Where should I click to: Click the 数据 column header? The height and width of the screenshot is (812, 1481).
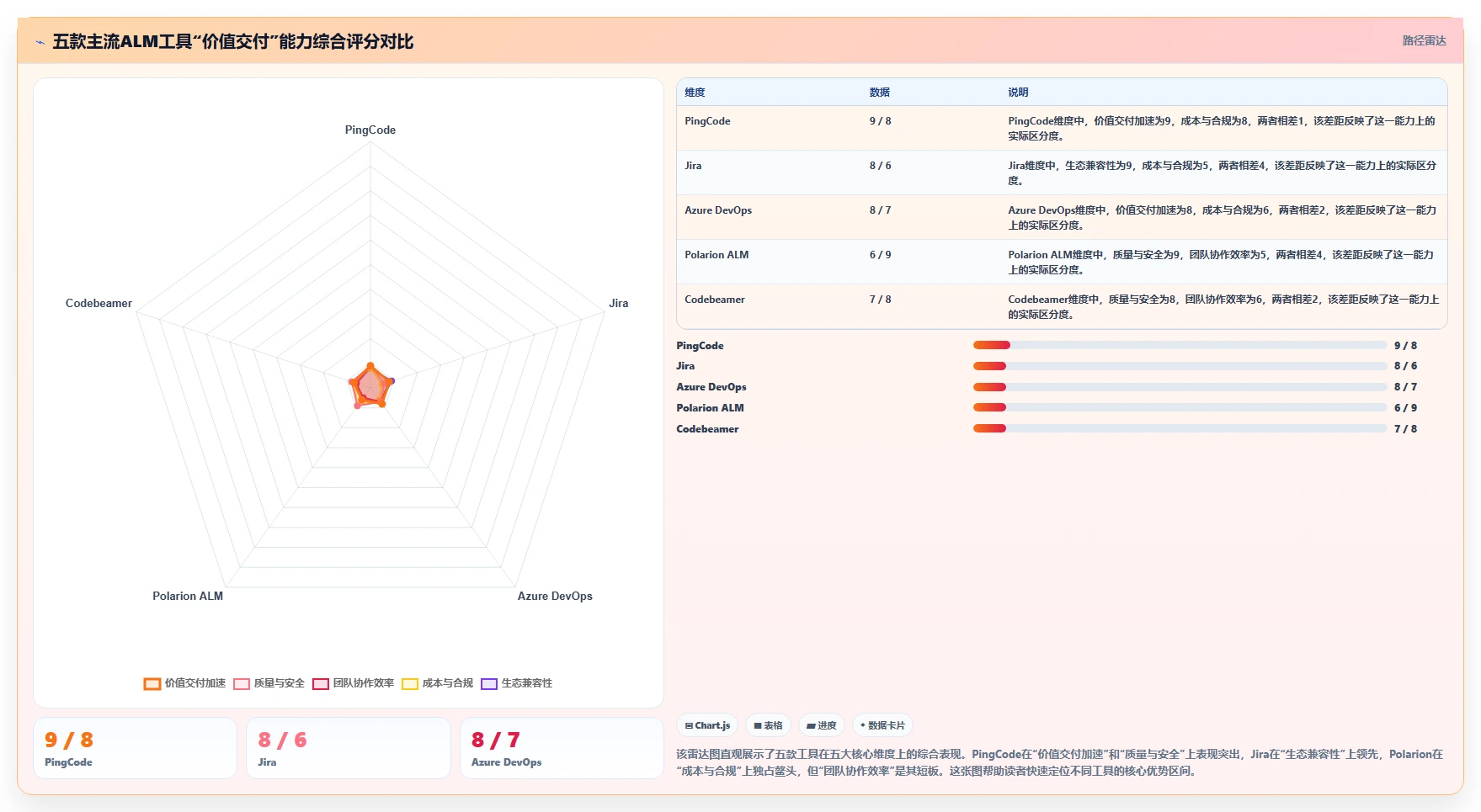[x=880, y=93]
